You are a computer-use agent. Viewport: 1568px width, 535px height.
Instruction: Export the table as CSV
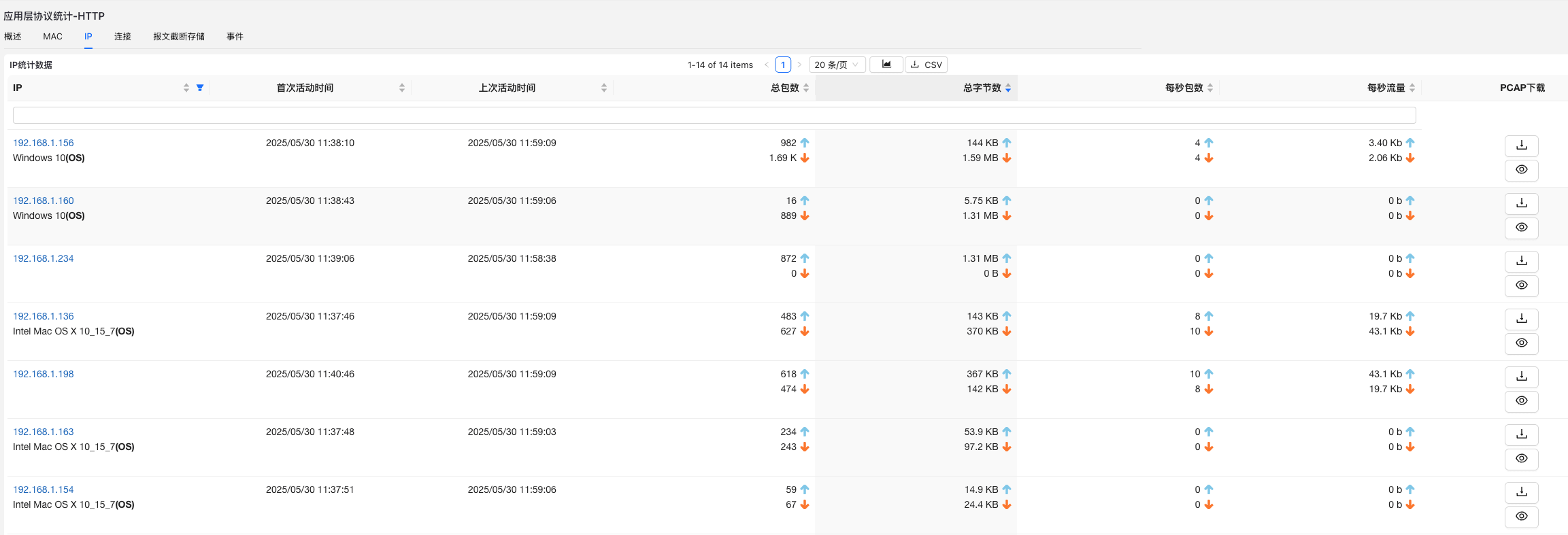pos(926,65)
